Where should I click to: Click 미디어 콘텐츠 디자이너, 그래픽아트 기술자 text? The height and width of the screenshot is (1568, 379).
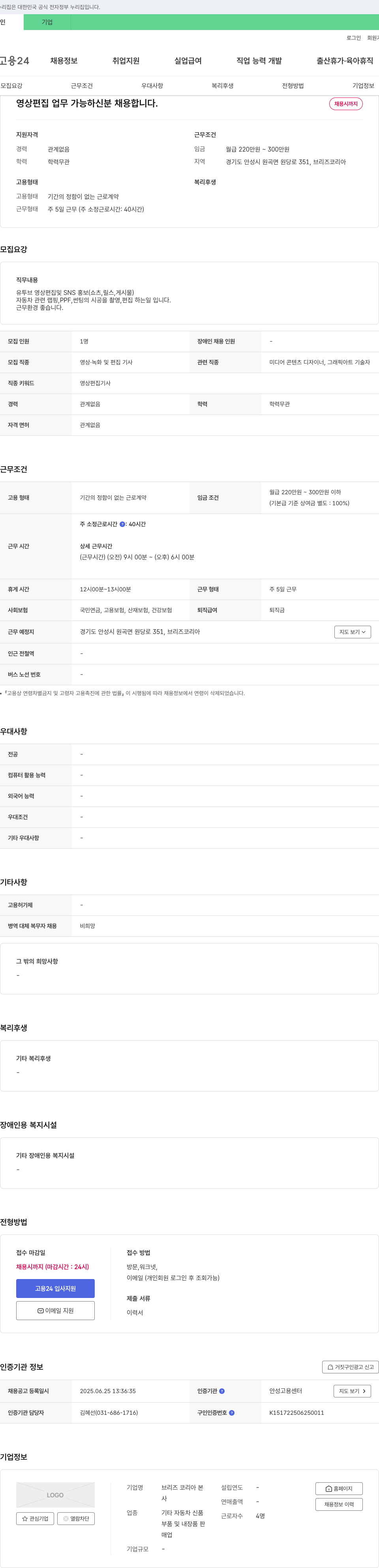319,362
